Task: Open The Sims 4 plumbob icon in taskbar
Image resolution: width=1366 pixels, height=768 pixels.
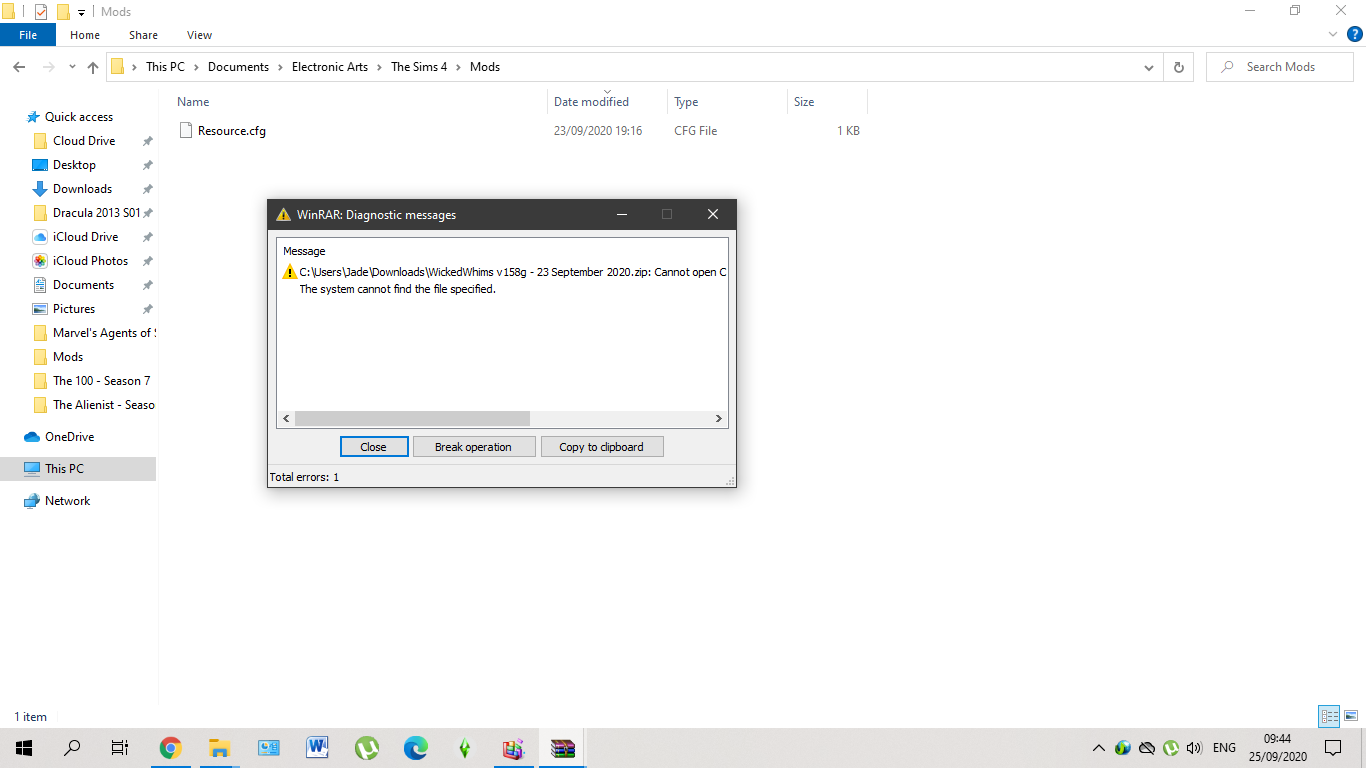Action: click(465, 748)
